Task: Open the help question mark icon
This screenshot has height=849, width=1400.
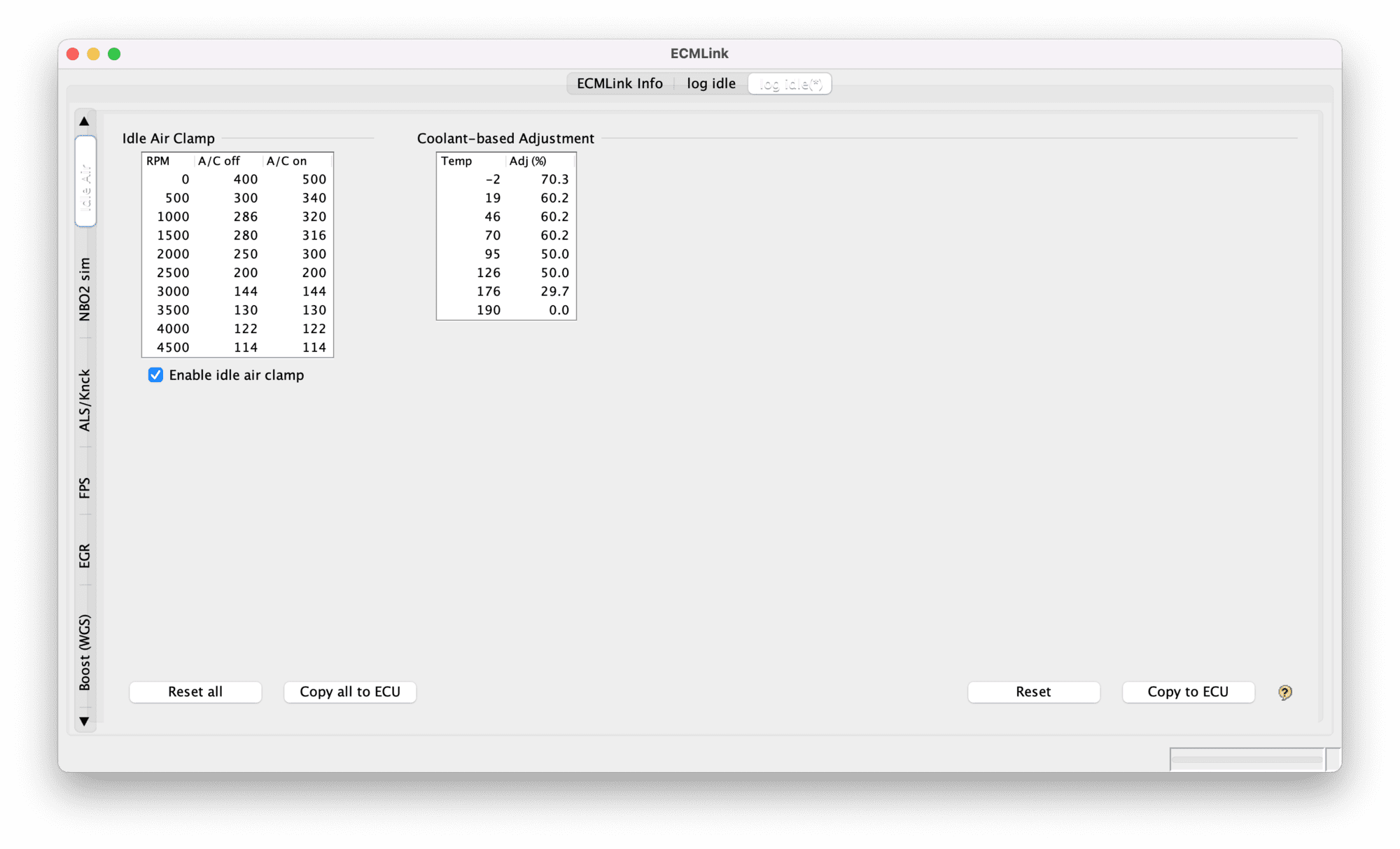Action: coord(1284,692)
